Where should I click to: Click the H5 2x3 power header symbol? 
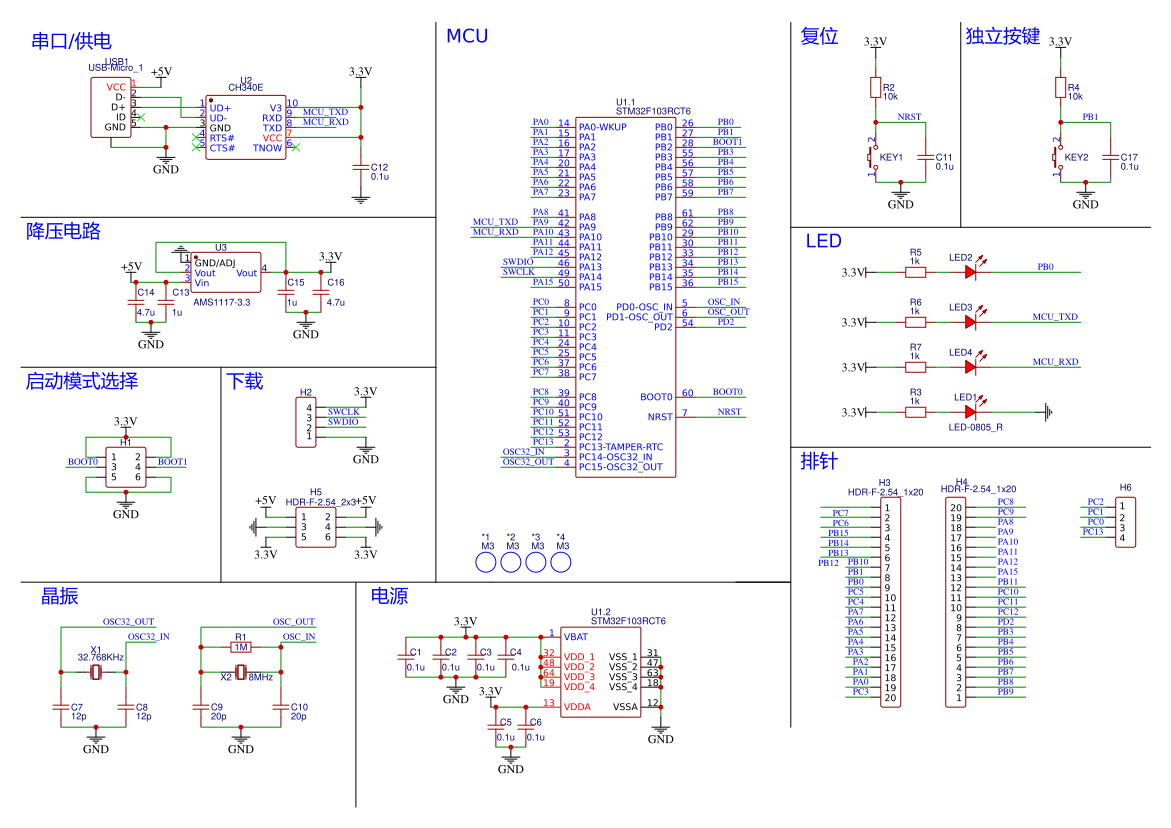[315, 527]
